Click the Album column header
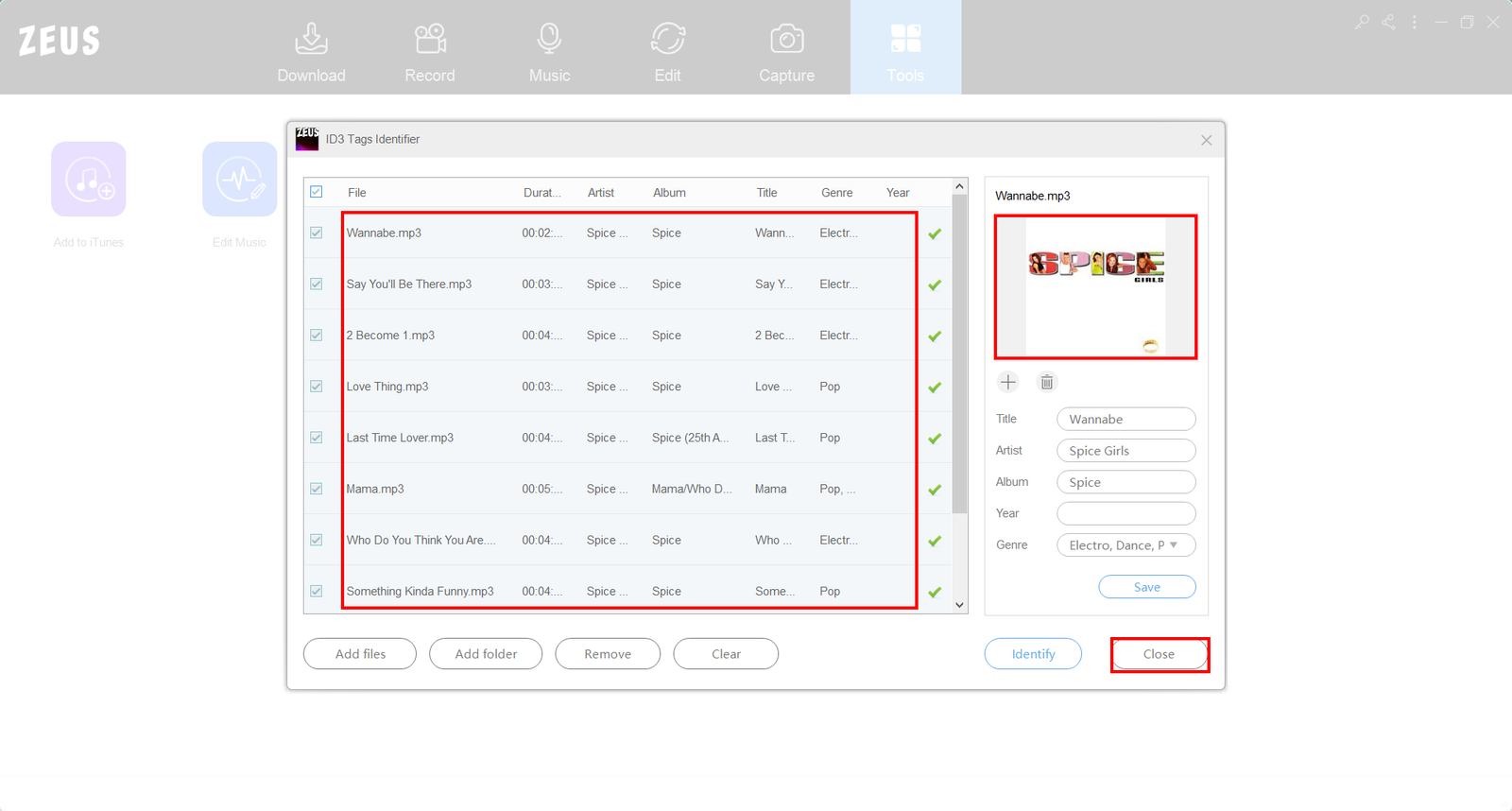This screenshot has height=811, width=1512. pos(669,193)
